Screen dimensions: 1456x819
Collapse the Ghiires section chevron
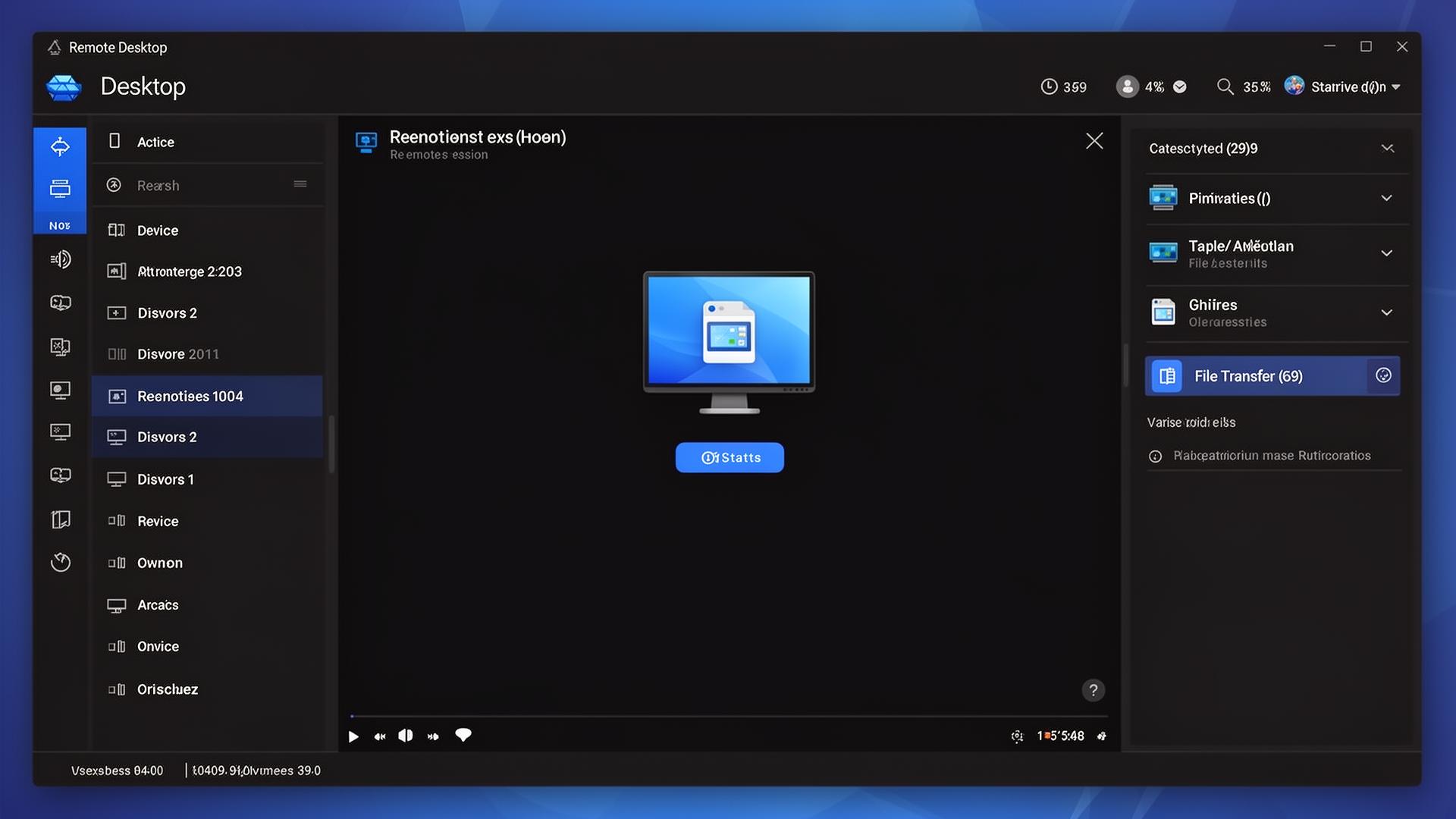pyautogui.click(x=1388, y=312)
